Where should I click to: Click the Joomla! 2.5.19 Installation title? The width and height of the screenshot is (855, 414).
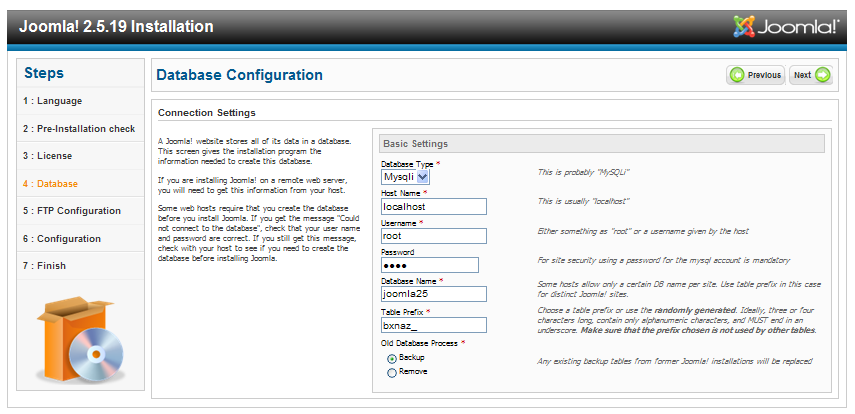[116, 26]
